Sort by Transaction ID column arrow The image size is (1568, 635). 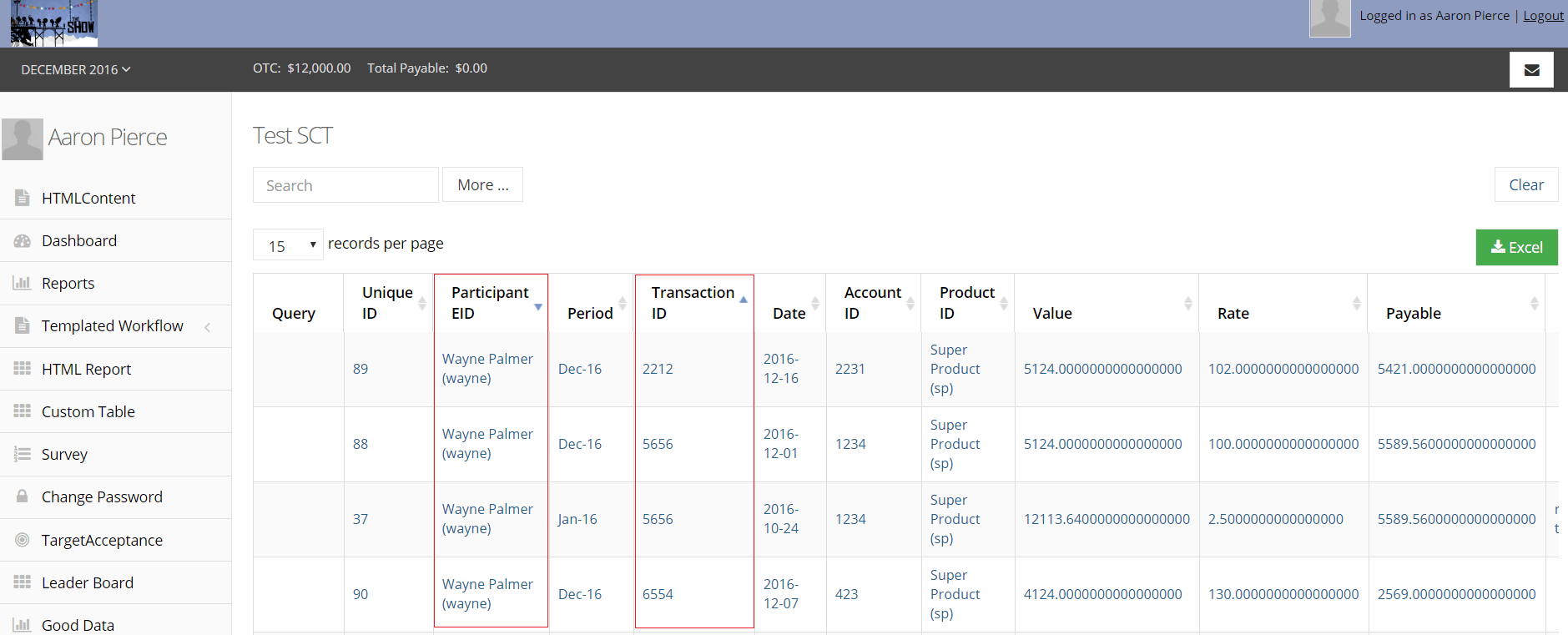point(744,299)
